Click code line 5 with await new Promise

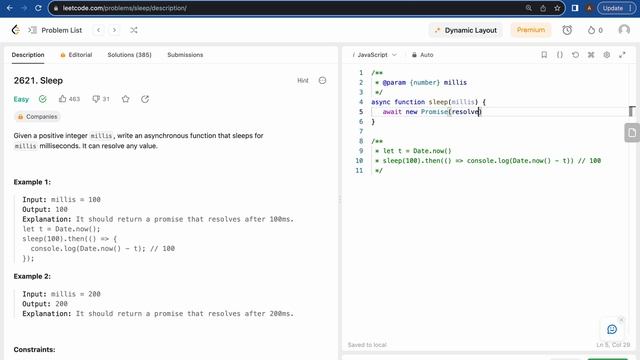coord(432,111)
